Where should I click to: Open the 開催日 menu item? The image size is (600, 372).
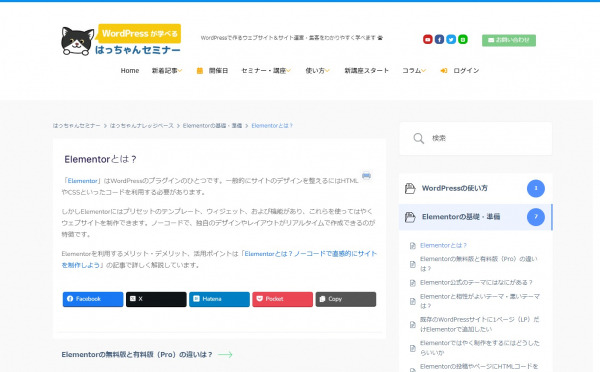point(218,70)
